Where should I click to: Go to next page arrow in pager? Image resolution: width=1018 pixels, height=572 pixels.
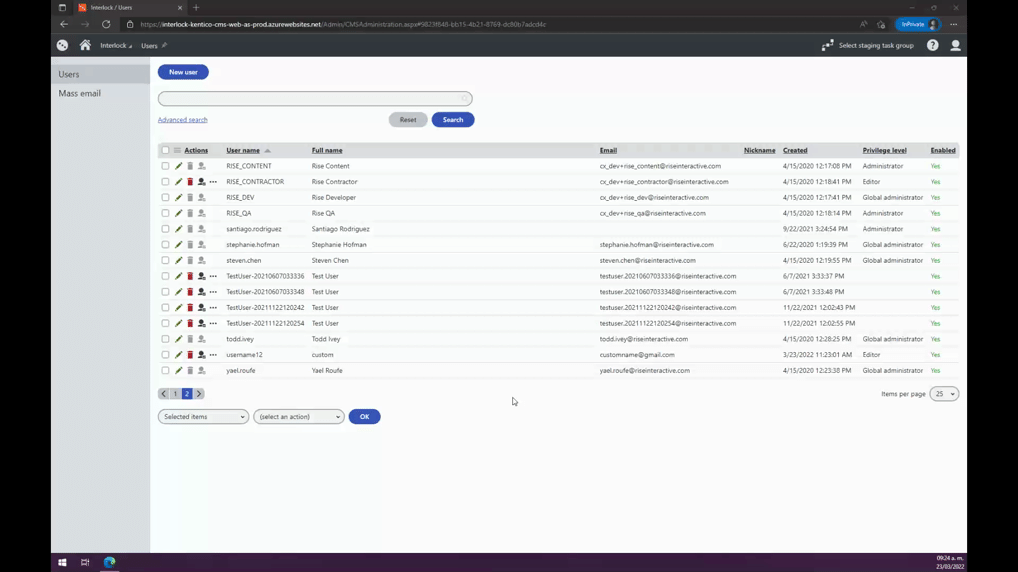point(199,393)
